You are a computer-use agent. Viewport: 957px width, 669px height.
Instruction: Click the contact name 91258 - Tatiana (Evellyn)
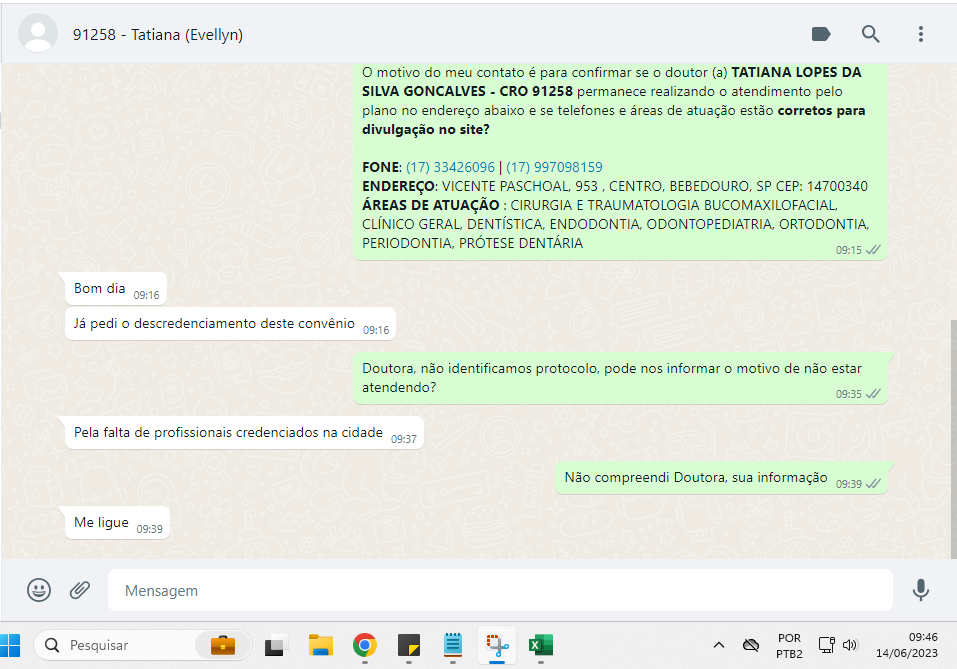(x=158, y=35)
